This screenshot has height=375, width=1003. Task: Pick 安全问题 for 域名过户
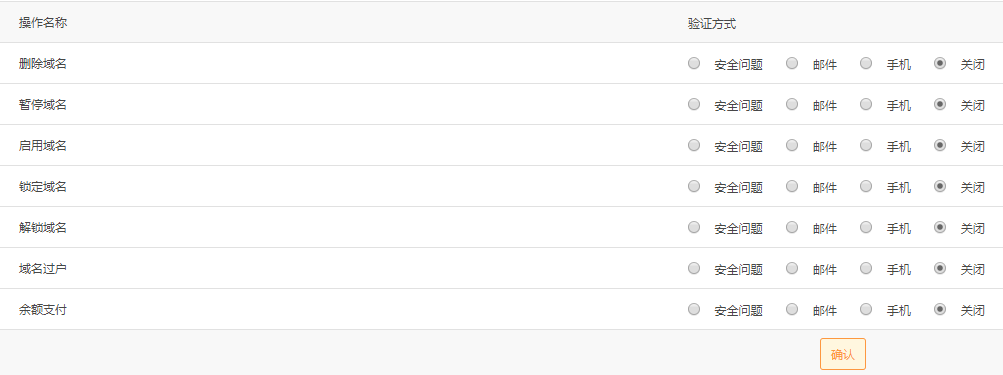694,267
